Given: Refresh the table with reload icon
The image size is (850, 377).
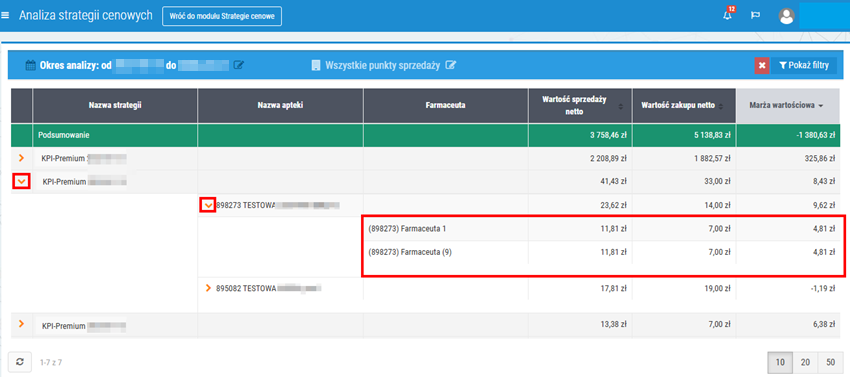Looking at the screenshot, I should (x=20, y=362).
